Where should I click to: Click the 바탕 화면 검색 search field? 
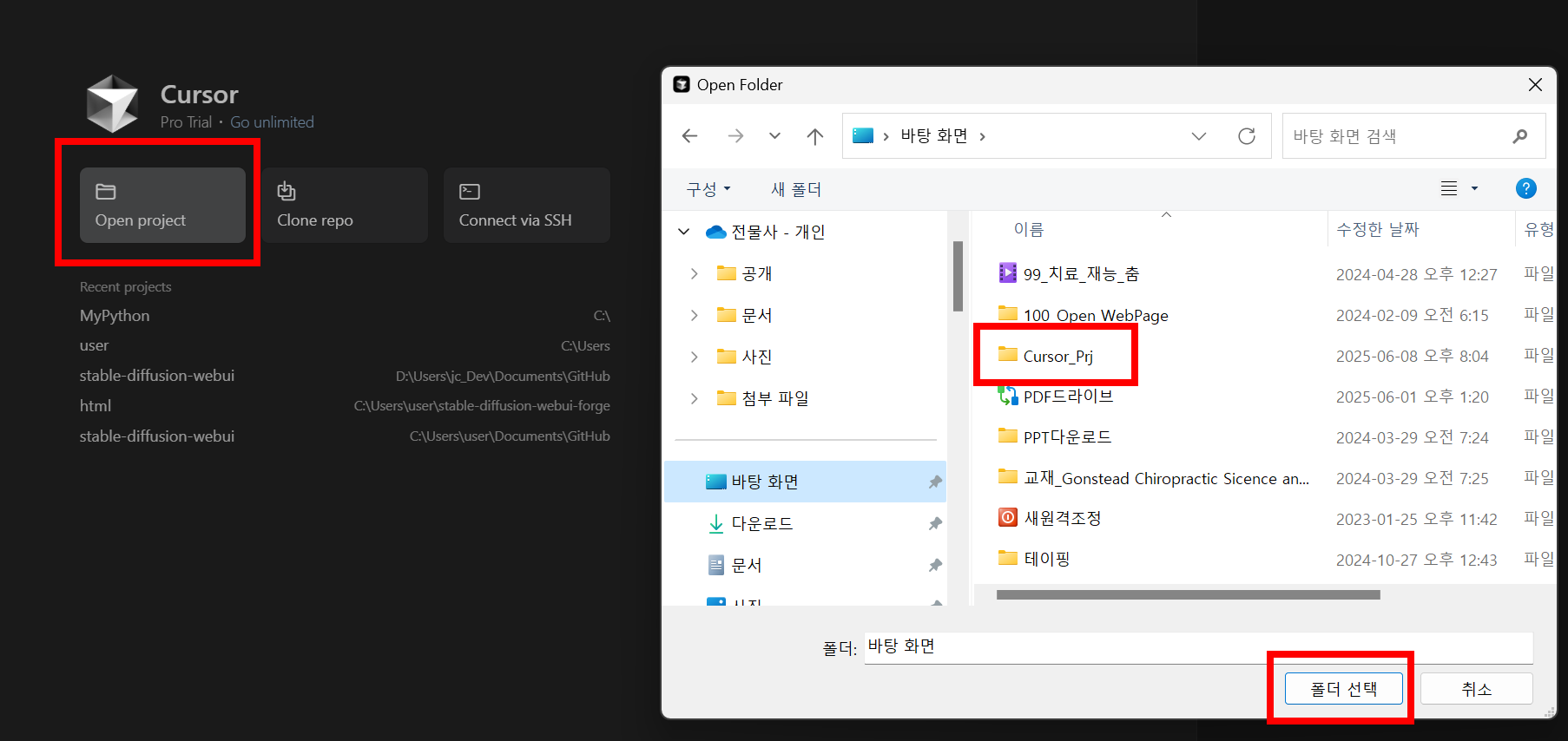pyautogui.click(x=1413, y=136)
